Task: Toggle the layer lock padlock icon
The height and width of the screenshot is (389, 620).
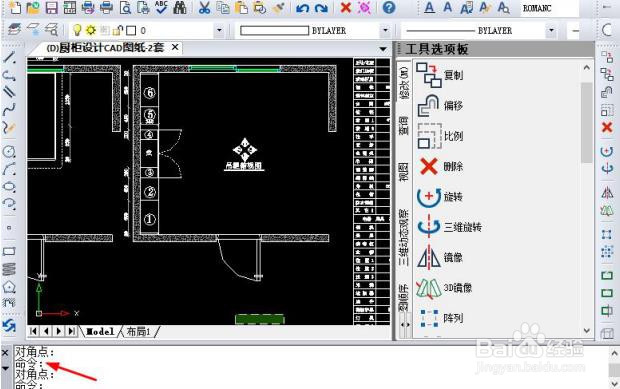Action: tap(118, 30)
